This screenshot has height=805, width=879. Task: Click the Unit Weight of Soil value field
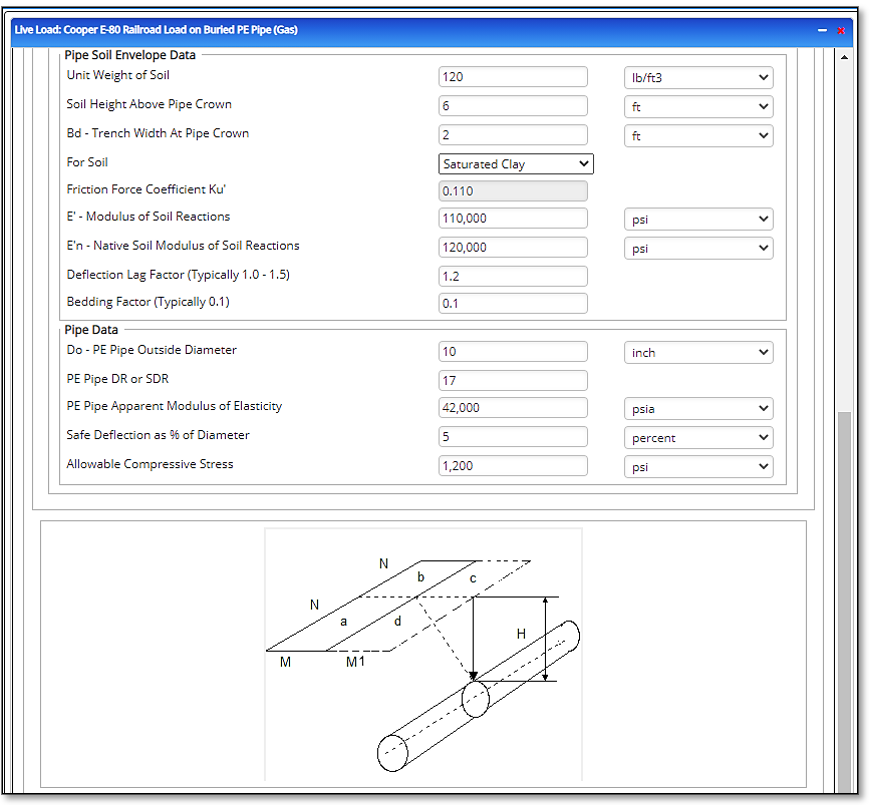click(x=512, y=76)
